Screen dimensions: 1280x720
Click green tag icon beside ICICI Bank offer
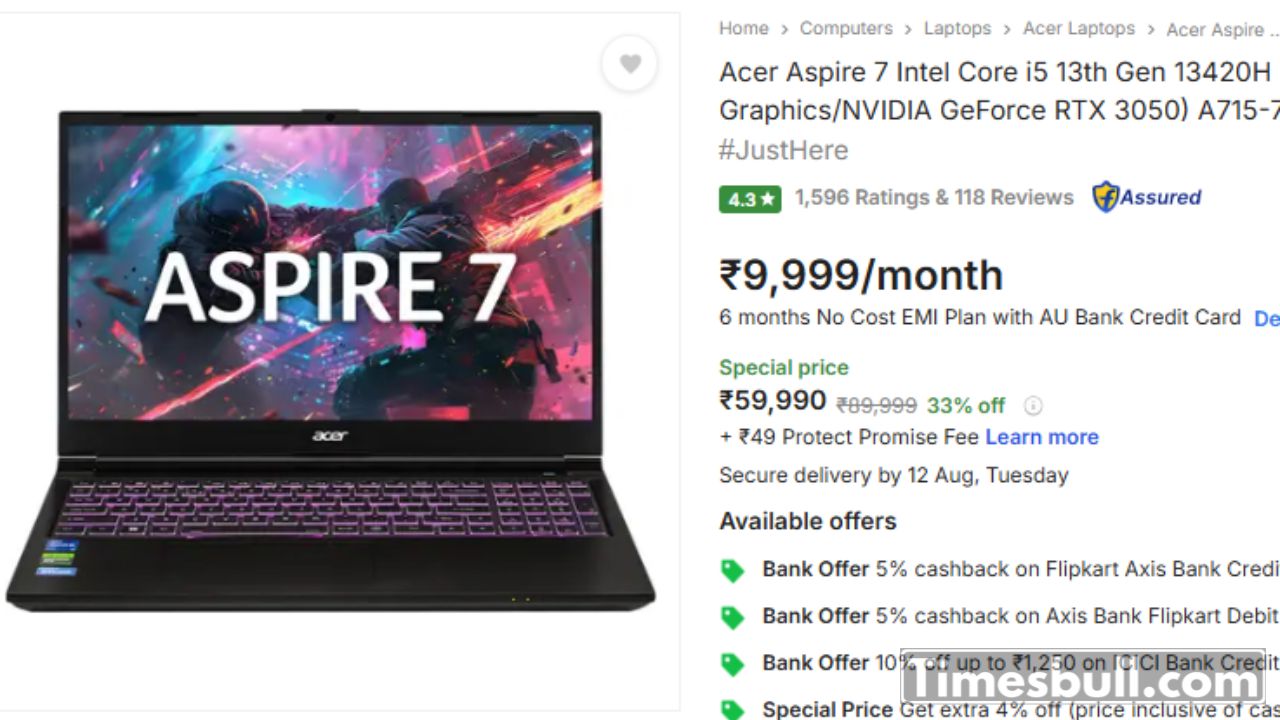733,664
